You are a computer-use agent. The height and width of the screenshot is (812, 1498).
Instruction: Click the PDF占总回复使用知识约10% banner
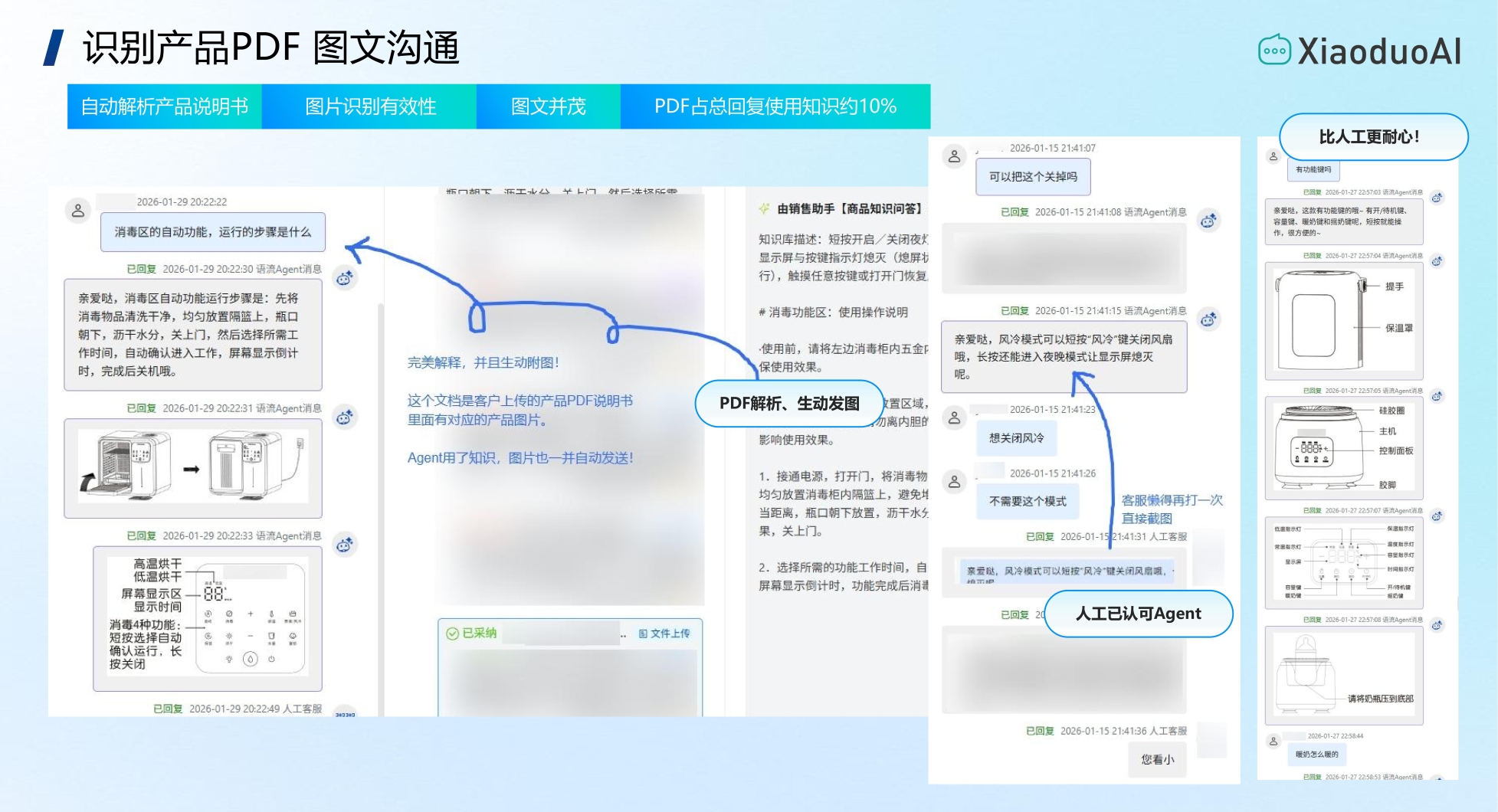coord(775,106)
